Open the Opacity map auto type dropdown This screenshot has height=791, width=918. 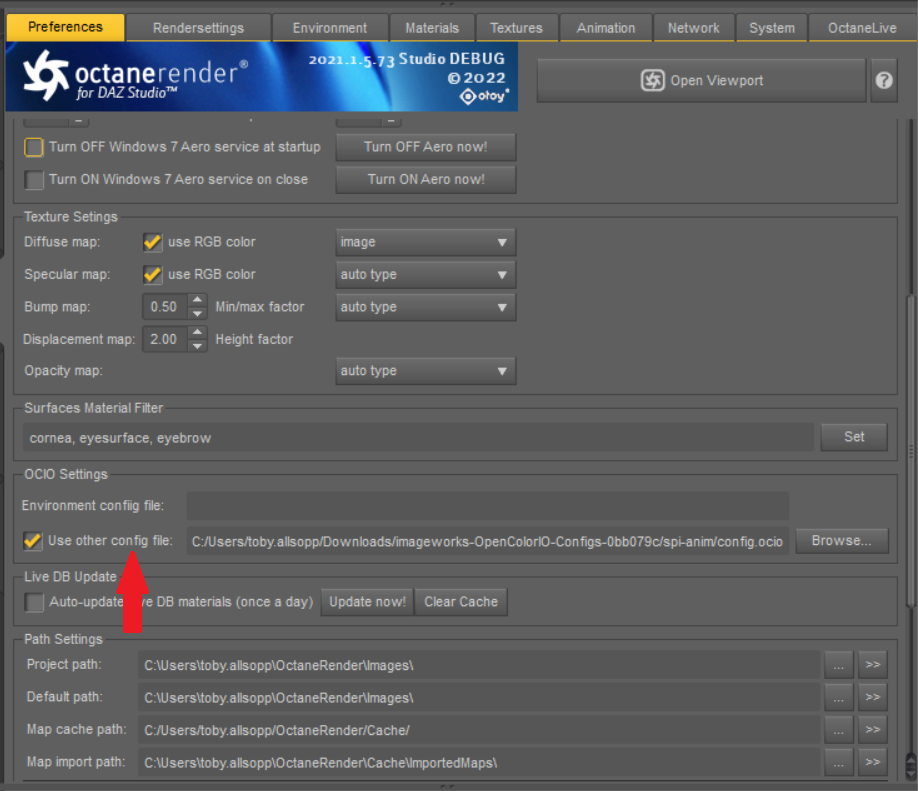click(x=426, y=371)
